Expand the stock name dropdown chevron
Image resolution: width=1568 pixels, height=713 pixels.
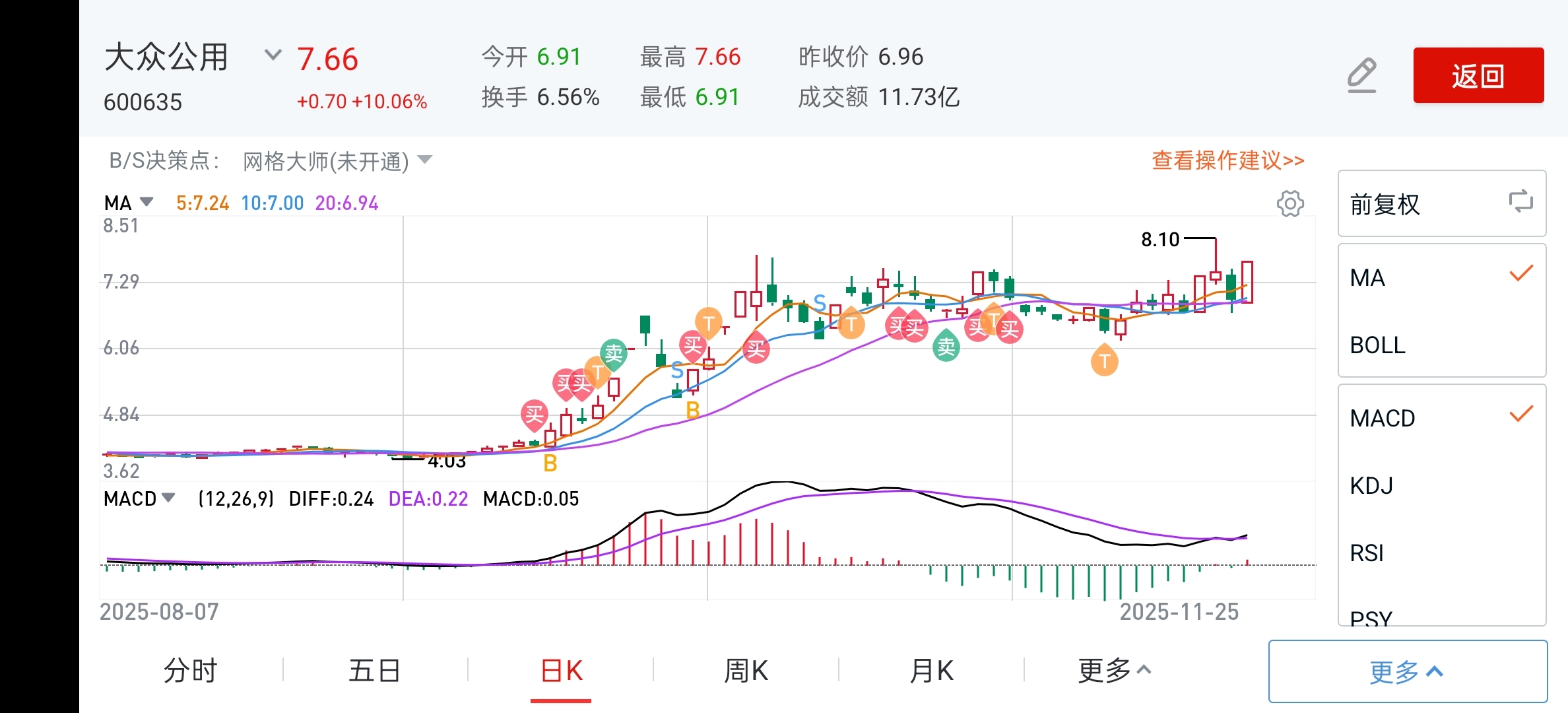273,55
